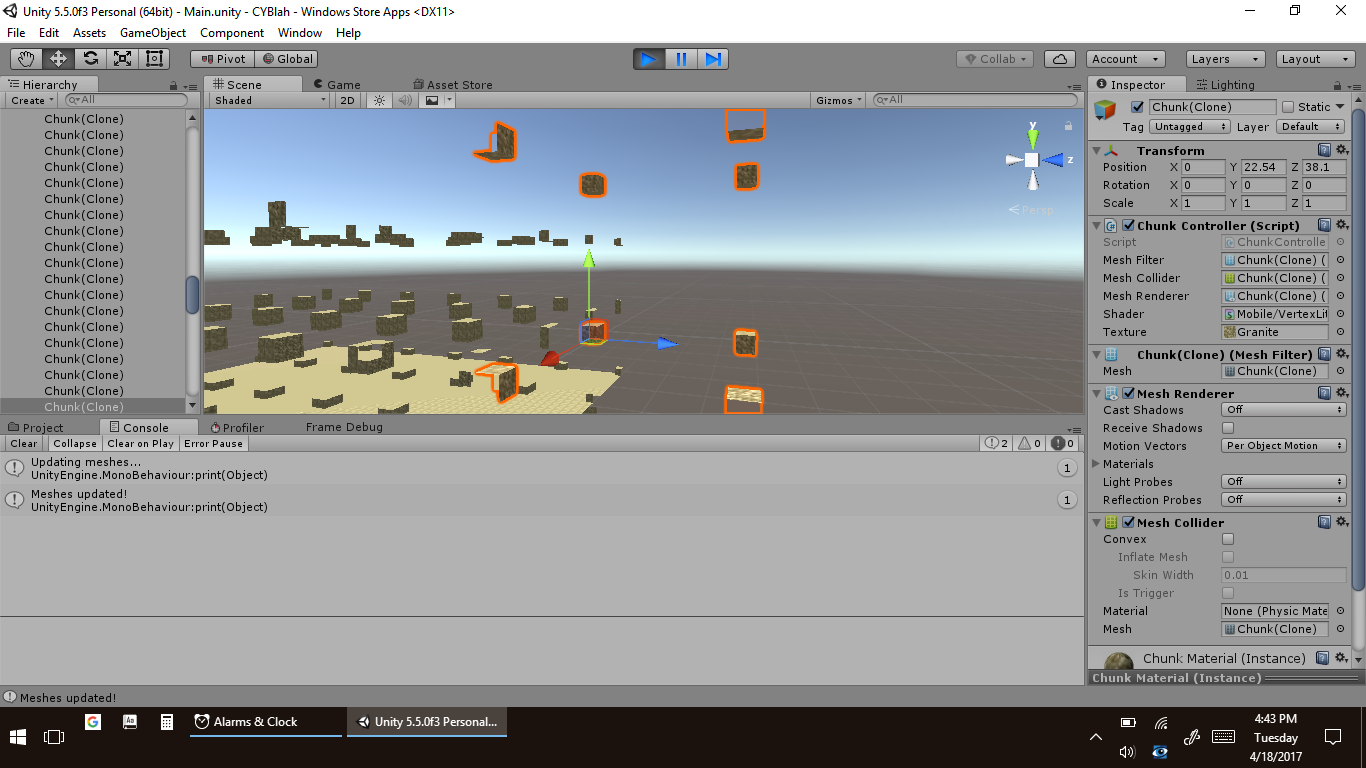Switch to the Profiler tab

(x=243, y=427)
